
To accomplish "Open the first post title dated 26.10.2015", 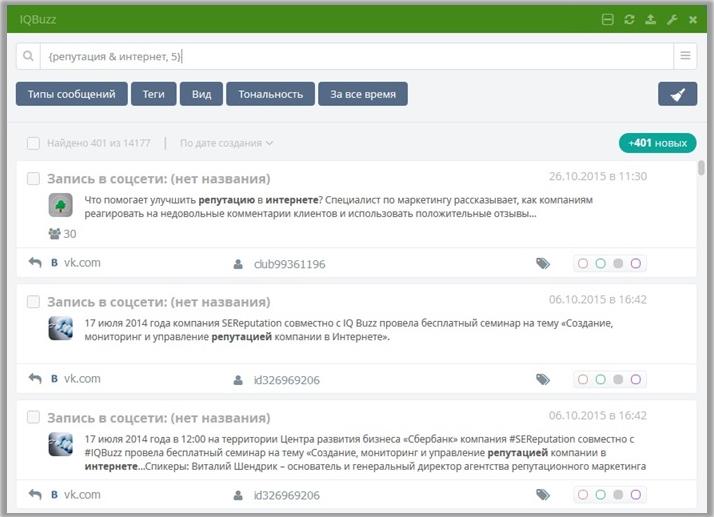I will click(158, 179).
